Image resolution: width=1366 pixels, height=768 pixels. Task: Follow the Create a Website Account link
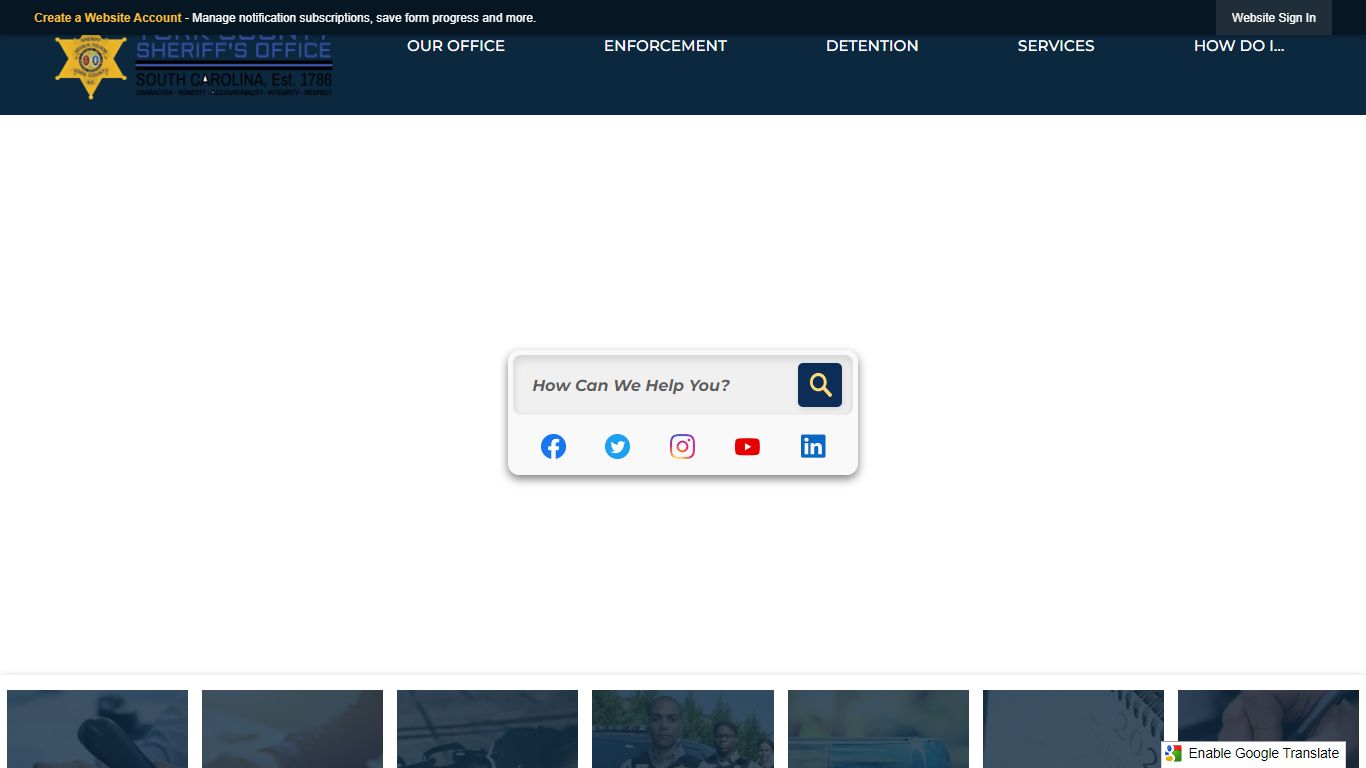[108, 18]
